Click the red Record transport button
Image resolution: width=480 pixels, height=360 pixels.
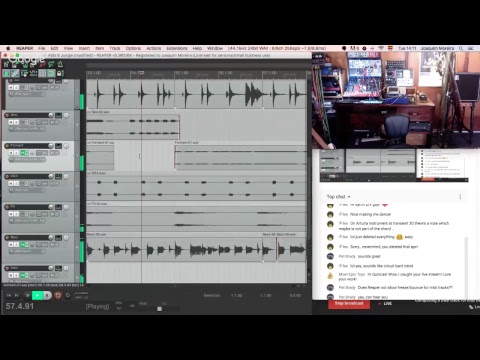pyautogui.click(x=58, y=295)
